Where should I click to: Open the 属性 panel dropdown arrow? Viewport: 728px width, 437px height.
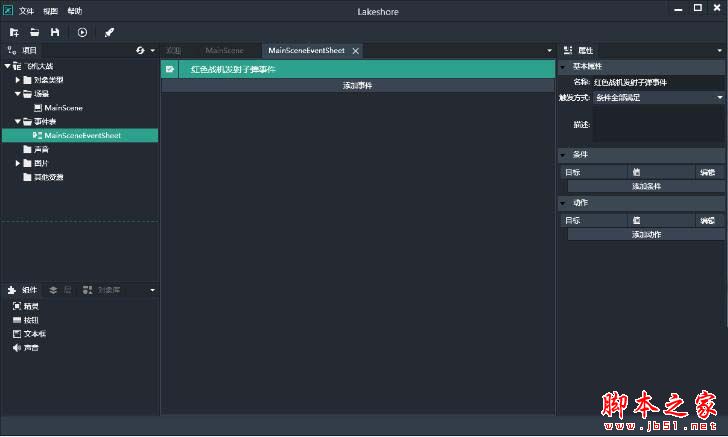coord(720,50)
